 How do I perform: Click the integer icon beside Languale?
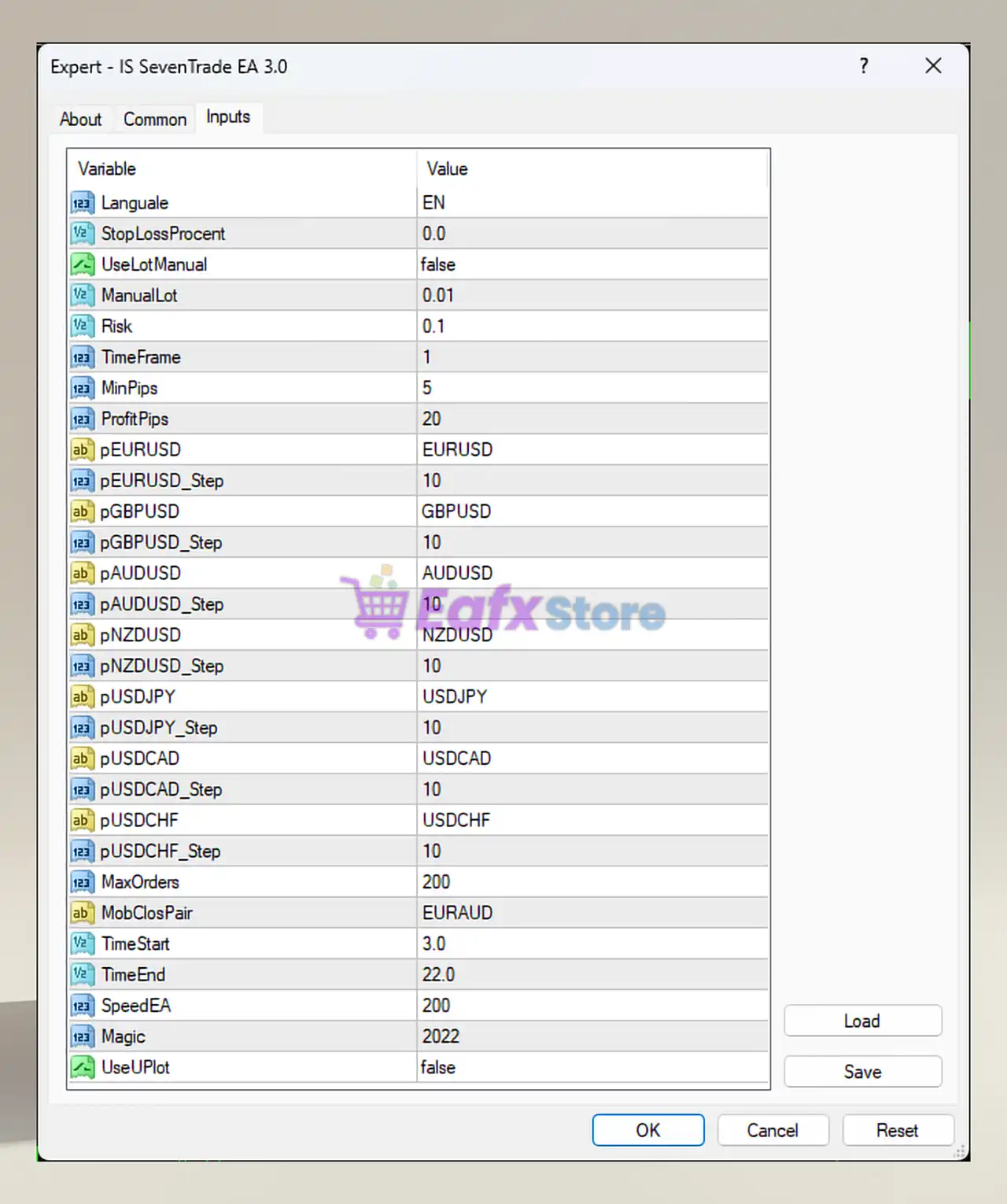[x=82, y=203]
